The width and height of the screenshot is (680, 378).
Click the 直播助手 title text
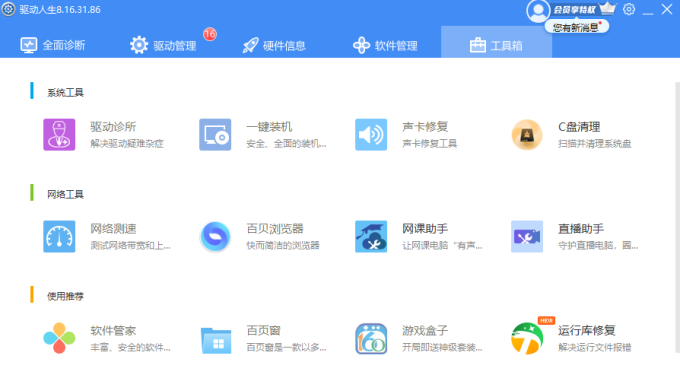[581, 229]
